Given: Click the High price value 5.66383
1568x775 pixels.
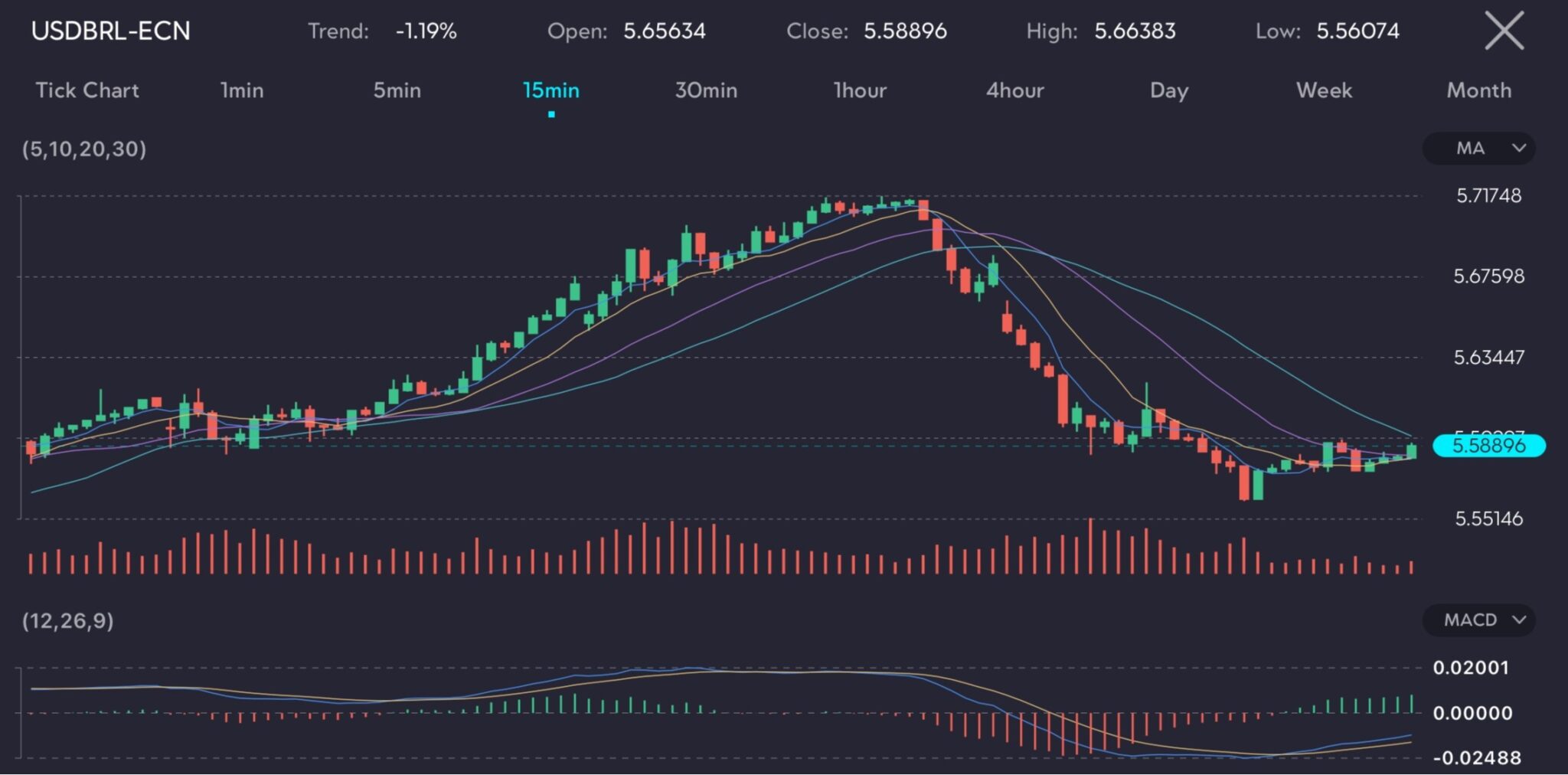Looking at the screenshot, I should pos(1135,31).
